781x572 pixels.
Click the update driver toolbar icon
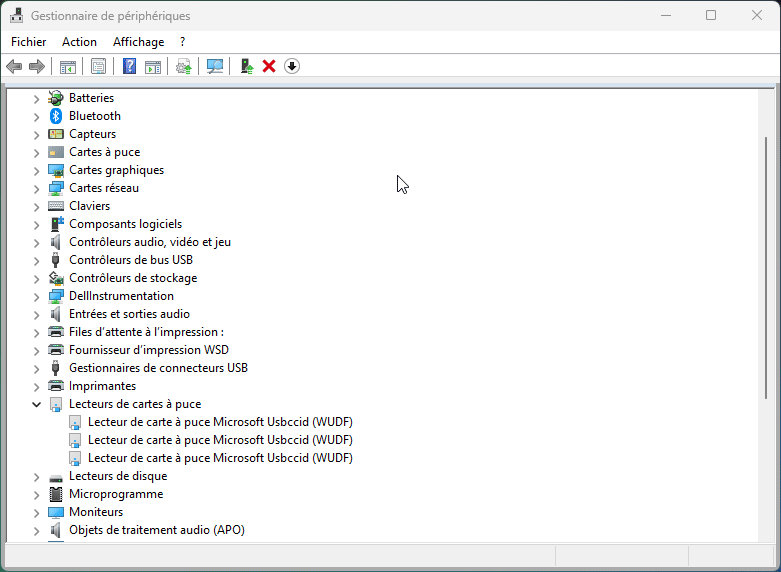pyautogui.click(x=246, y=66)
